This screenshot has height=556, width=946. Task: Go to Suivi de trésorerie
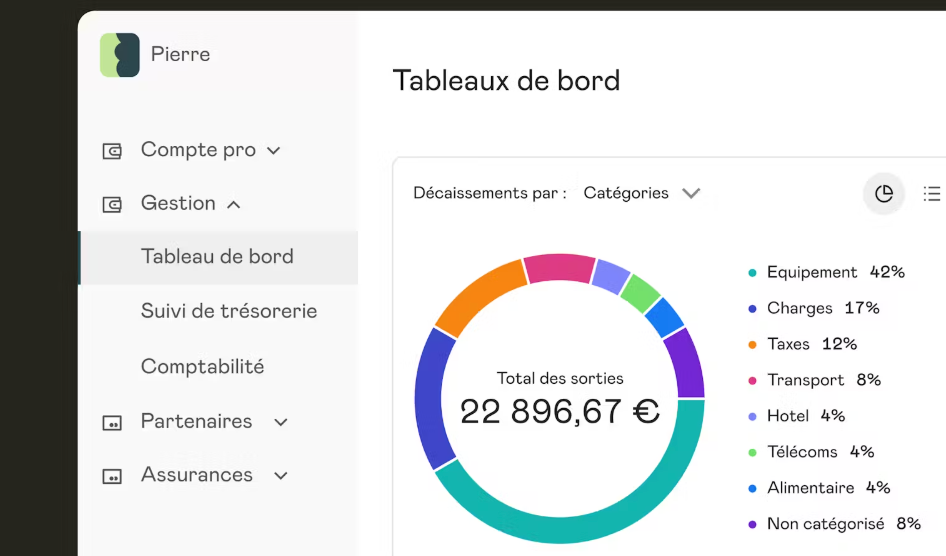point(229,311)
